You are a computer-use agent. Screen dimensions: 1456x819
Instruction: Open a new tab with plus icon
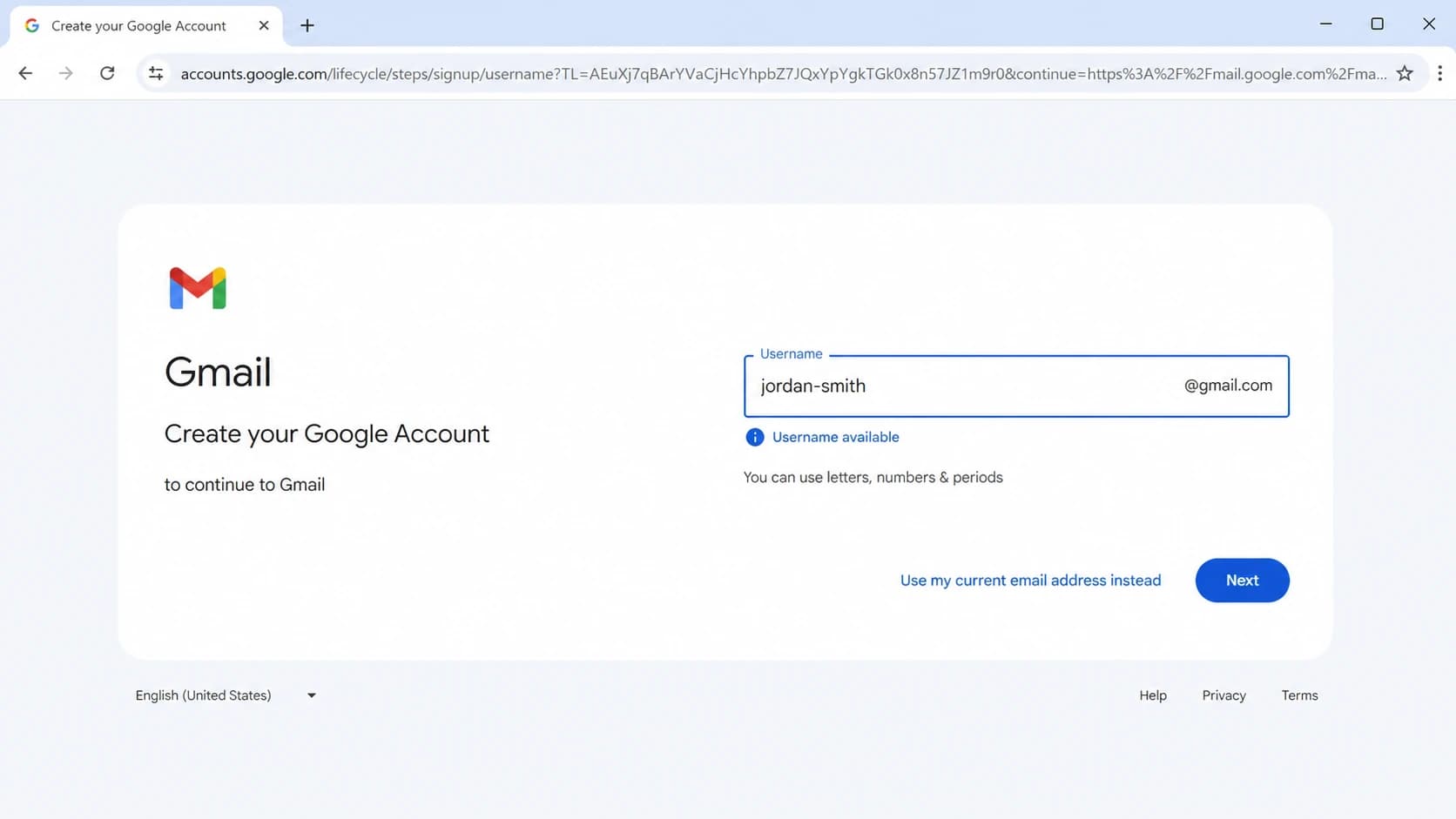pos(307,25)
